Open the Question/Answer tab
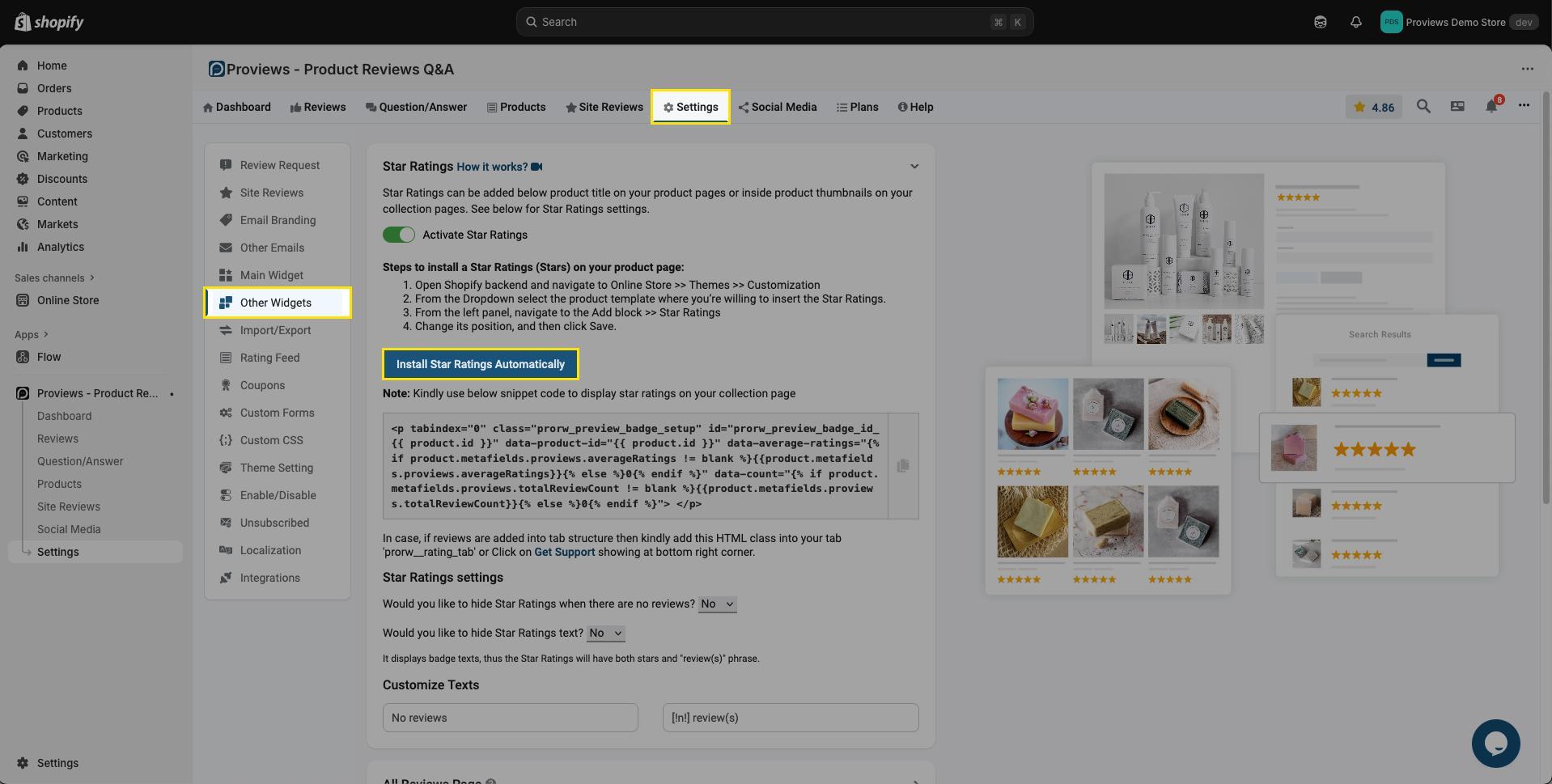 click(x=416, y=108)
